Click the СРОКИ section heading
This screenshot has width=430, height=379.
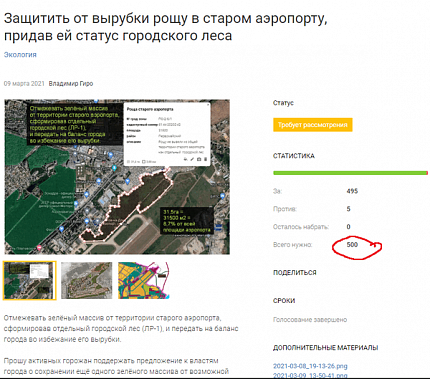click(284, 301)
